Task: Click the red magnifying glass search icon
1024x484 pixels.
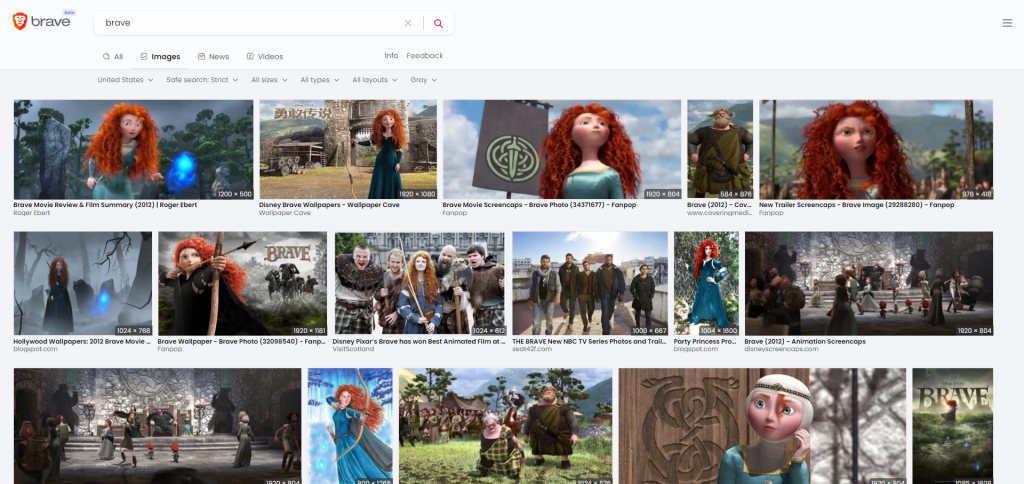Action: [x=438, y=23]
